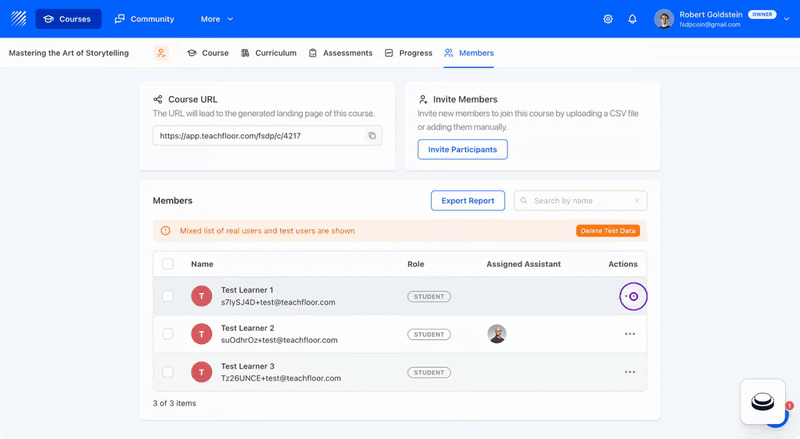Check the box for Test Learner 2
800x439 pixels.
pos(168,334)
